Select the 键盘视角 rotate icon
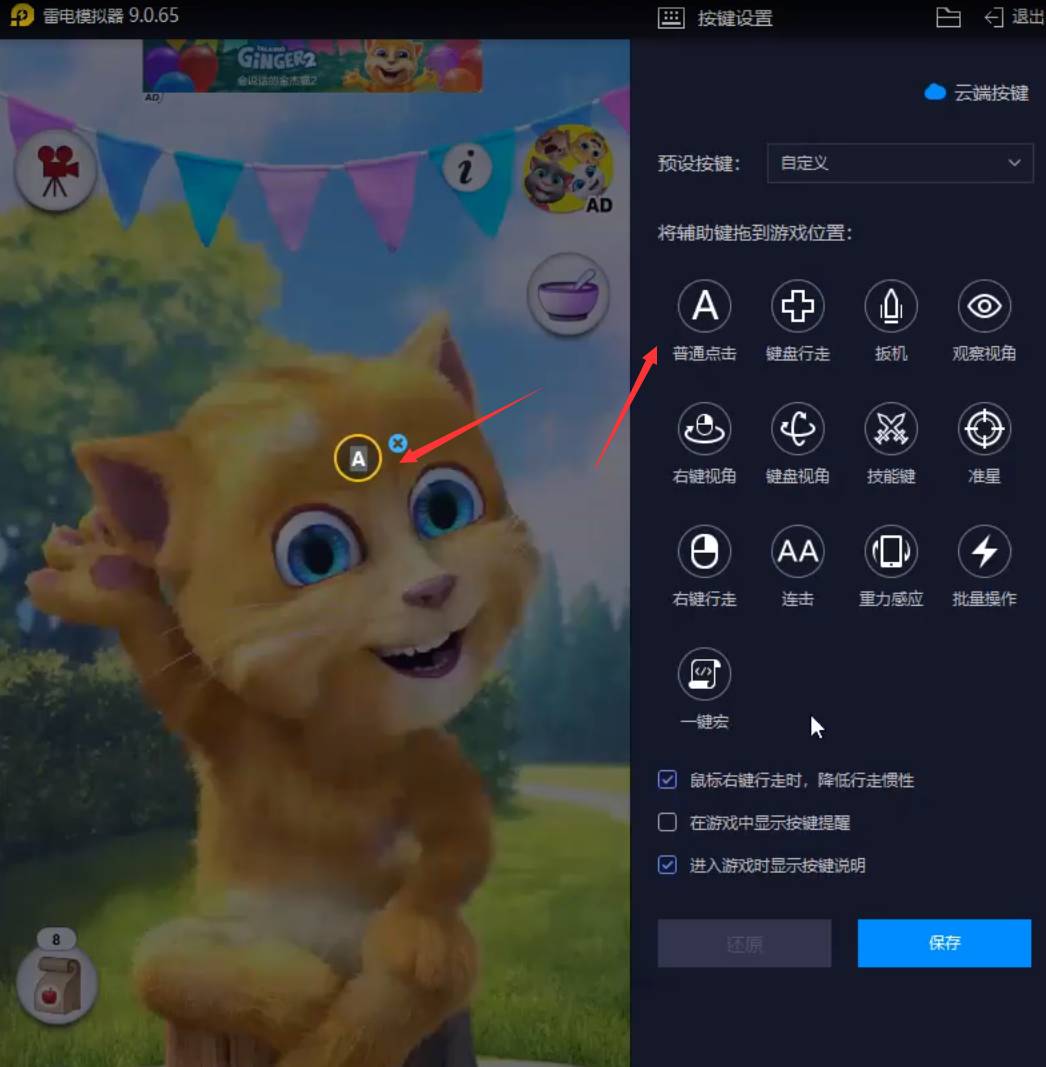This screenshot has height=1067, width=1046. click(798, 429)
